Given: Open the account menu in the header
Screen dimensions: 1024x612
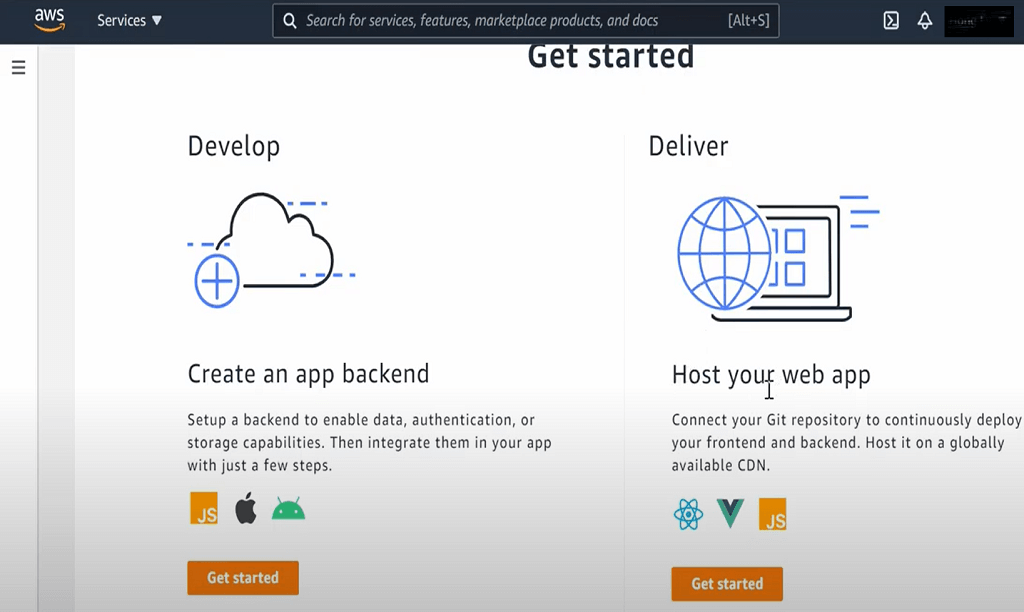Looking at the screenshot, I should (x=978, y=21).
